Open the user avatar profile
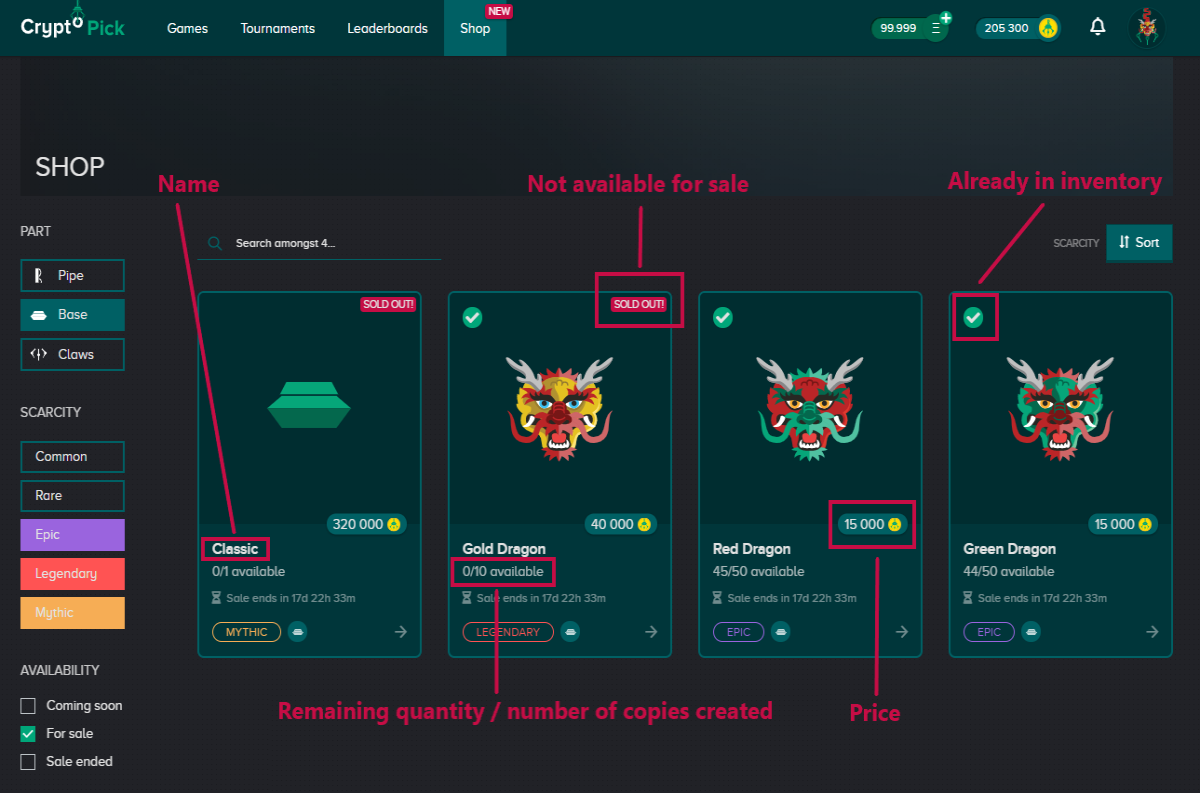The height and width of the screenshot is (793, 1200). (1147, 27)
